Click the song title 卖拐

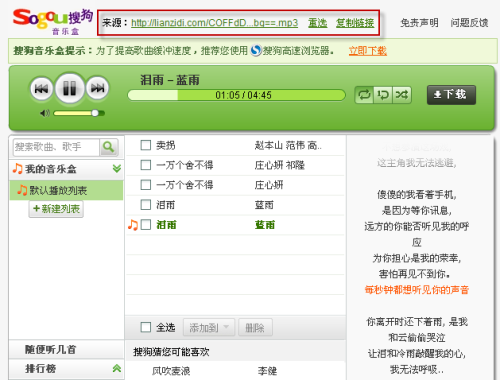tap(166, 145)
